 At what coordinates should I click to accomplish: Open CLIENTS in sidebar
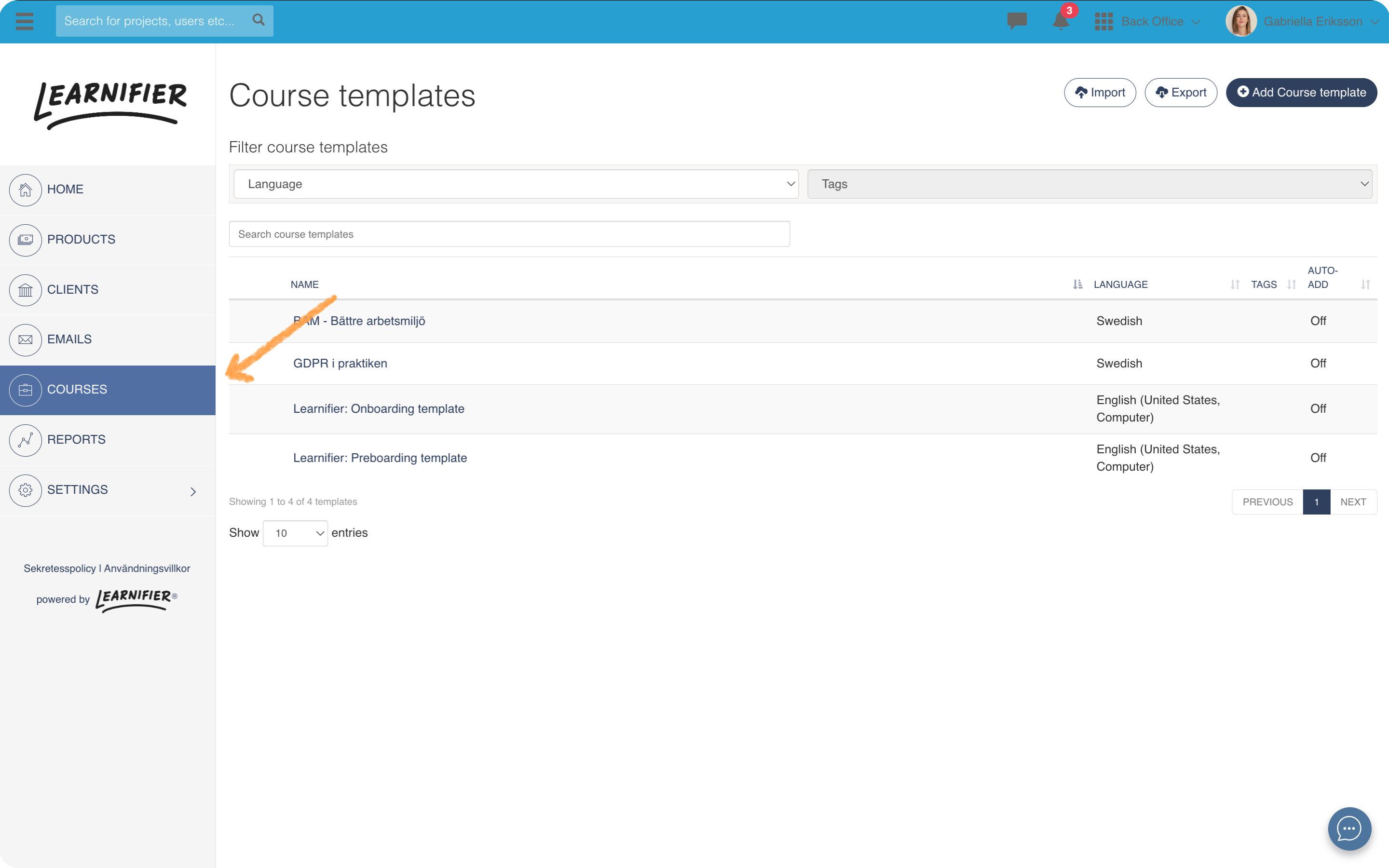108,290
